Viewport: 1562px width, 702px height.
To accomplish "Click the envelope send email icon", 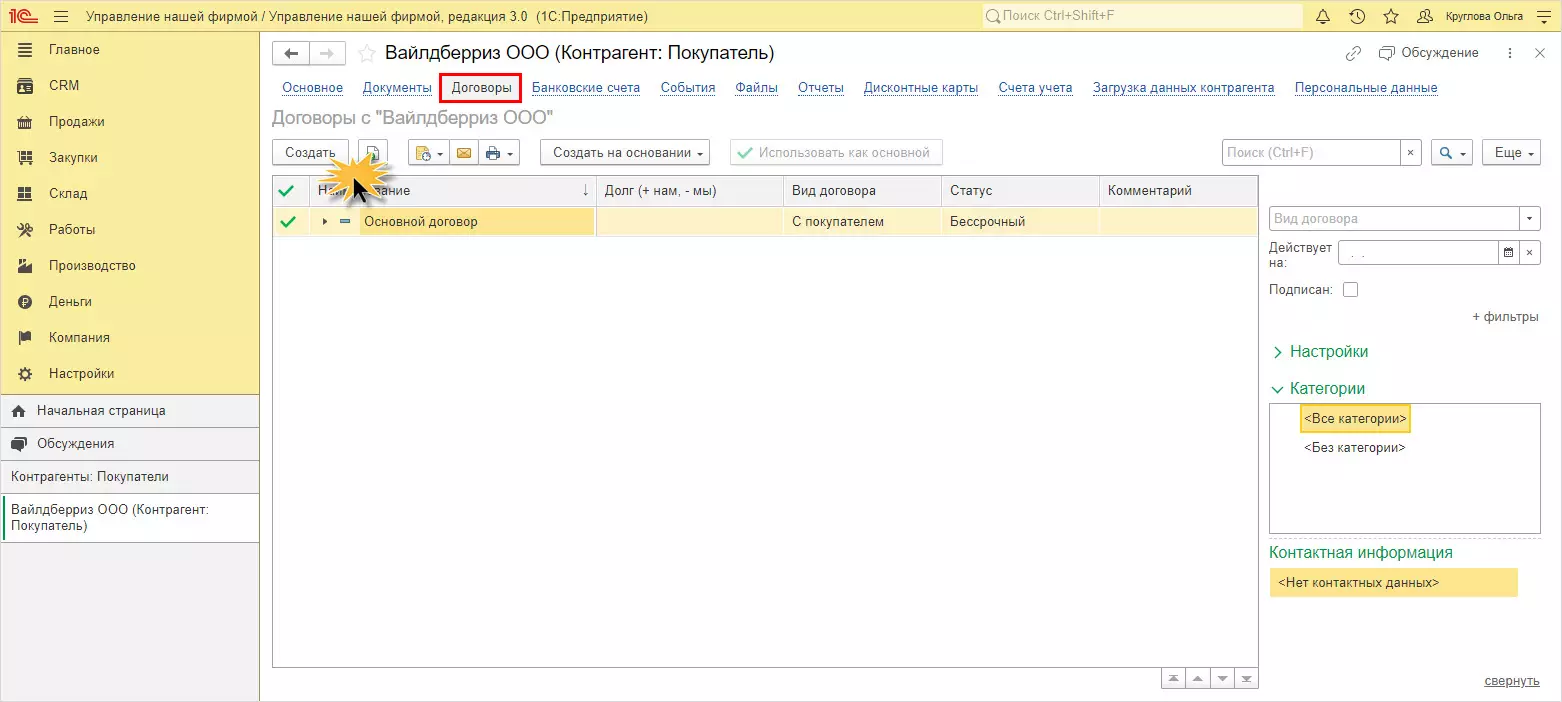I will click(463, 153).
